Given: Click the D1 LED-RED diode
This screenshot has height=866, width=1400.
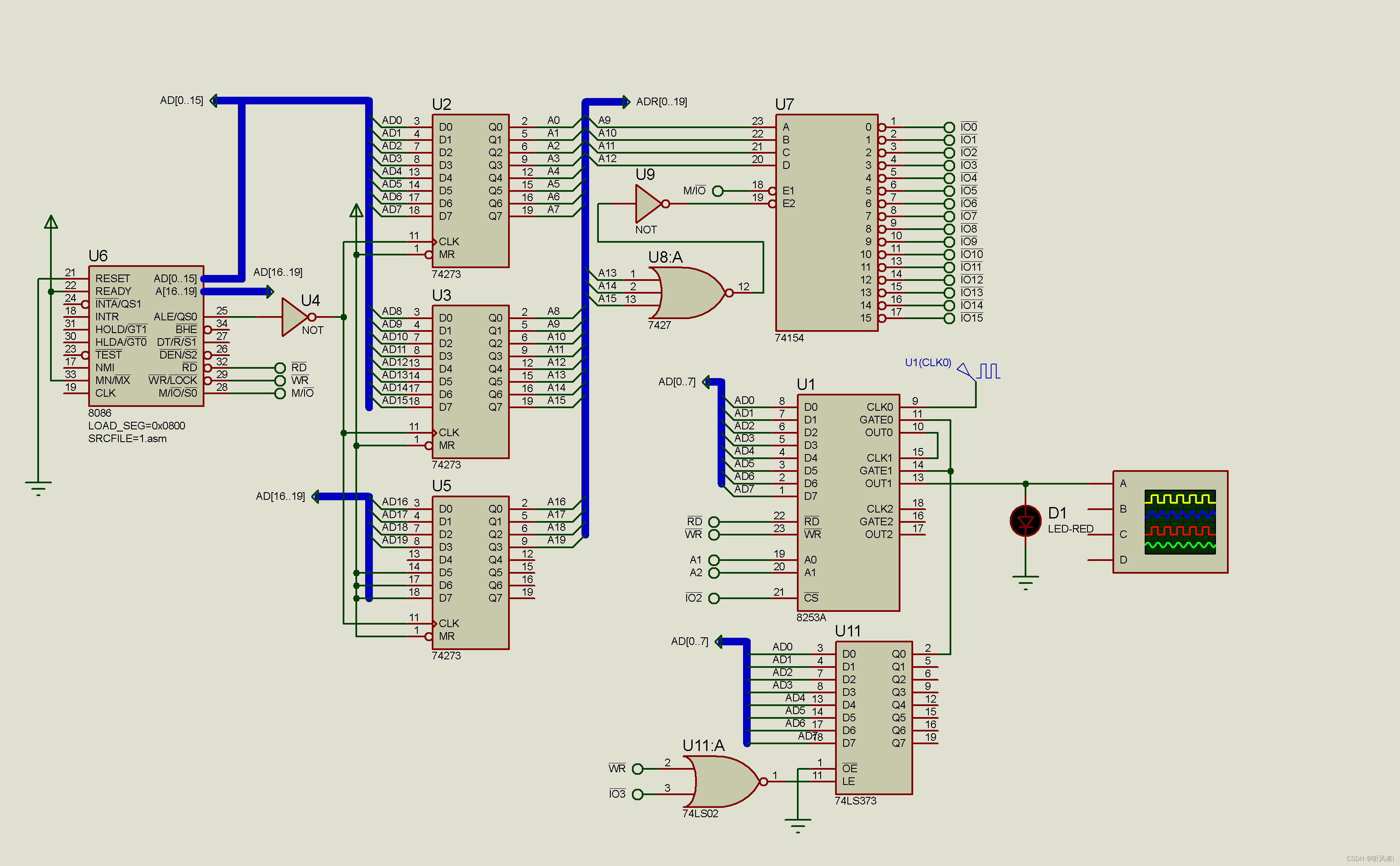Looking at the screenshot, I should (1025, 521).
